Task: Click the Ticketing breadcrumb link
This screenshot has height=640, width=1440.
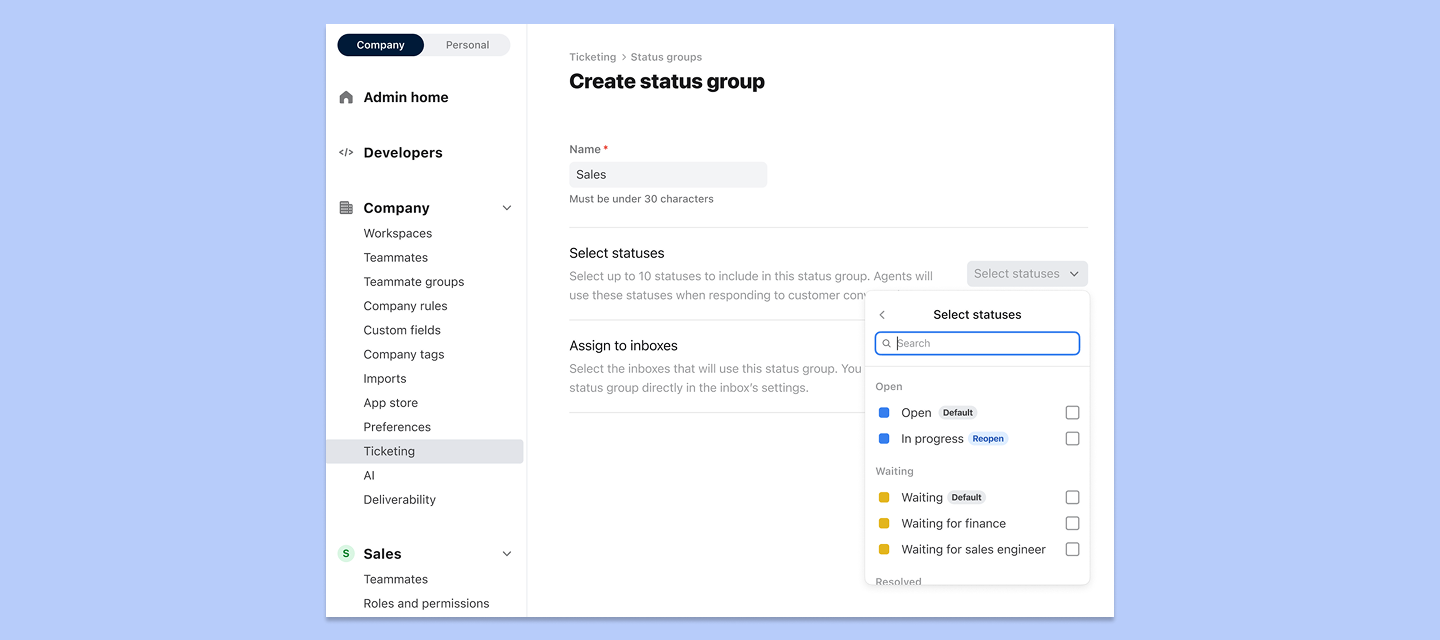Action: (593, 57)
